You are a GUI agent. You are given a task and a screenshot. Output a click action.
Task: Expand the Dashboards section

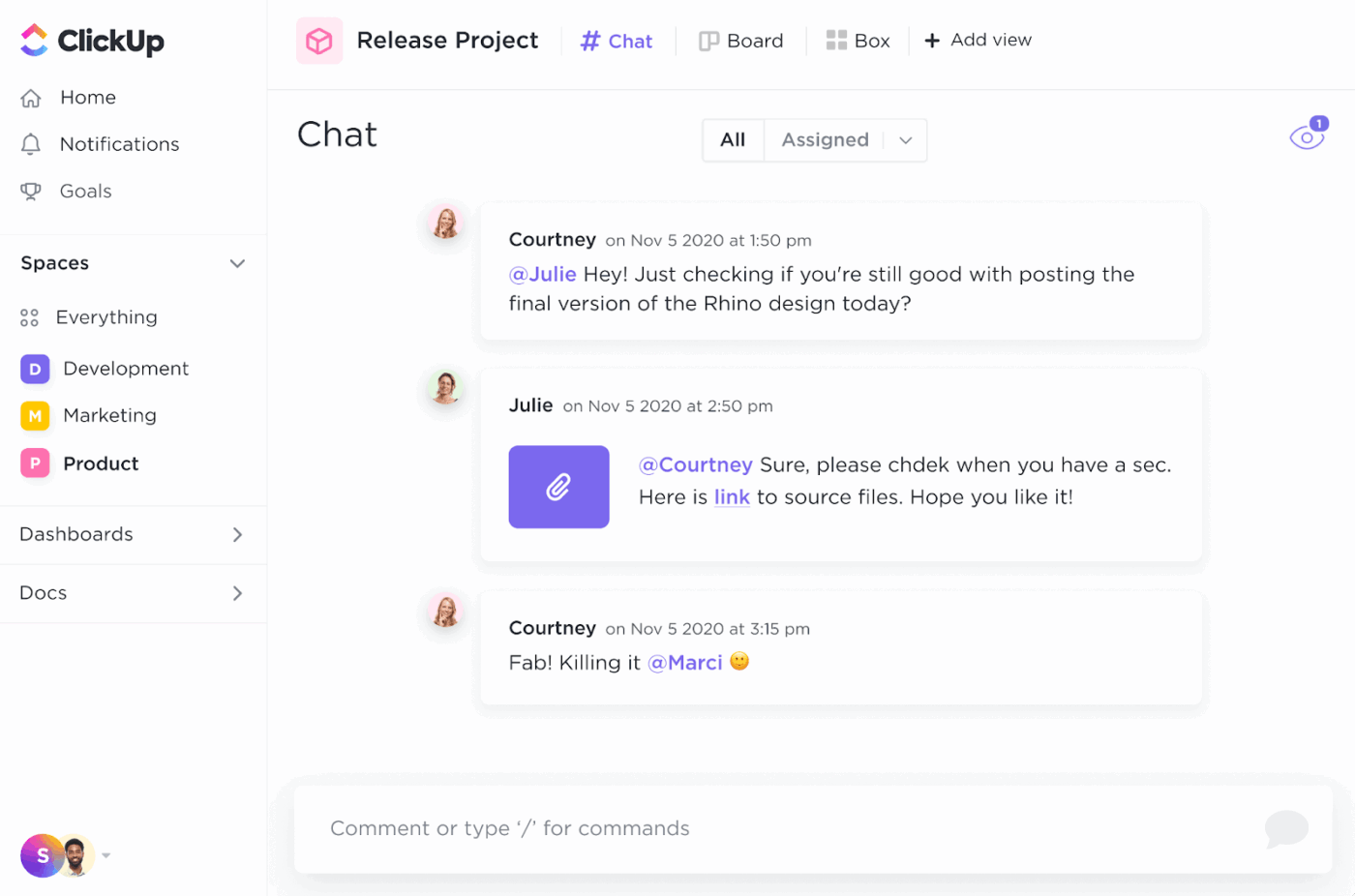tap(237, 534)
